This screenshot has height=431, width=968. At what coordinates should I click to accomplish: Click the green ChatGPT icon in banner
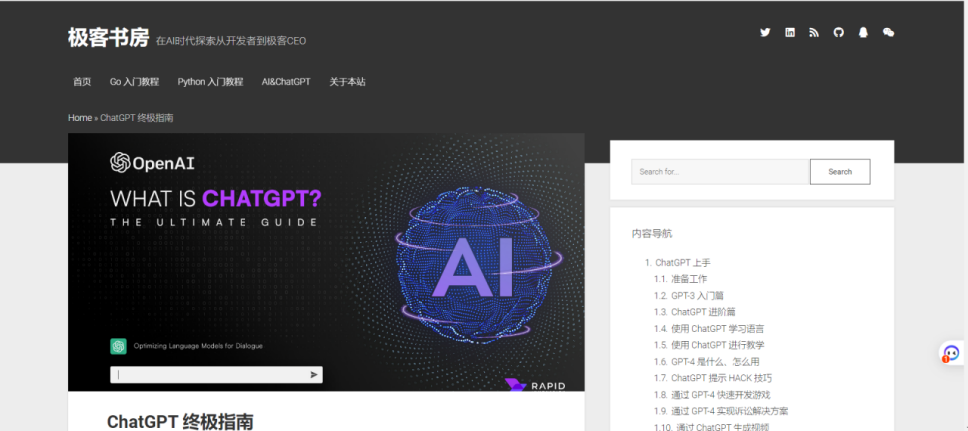118,346
